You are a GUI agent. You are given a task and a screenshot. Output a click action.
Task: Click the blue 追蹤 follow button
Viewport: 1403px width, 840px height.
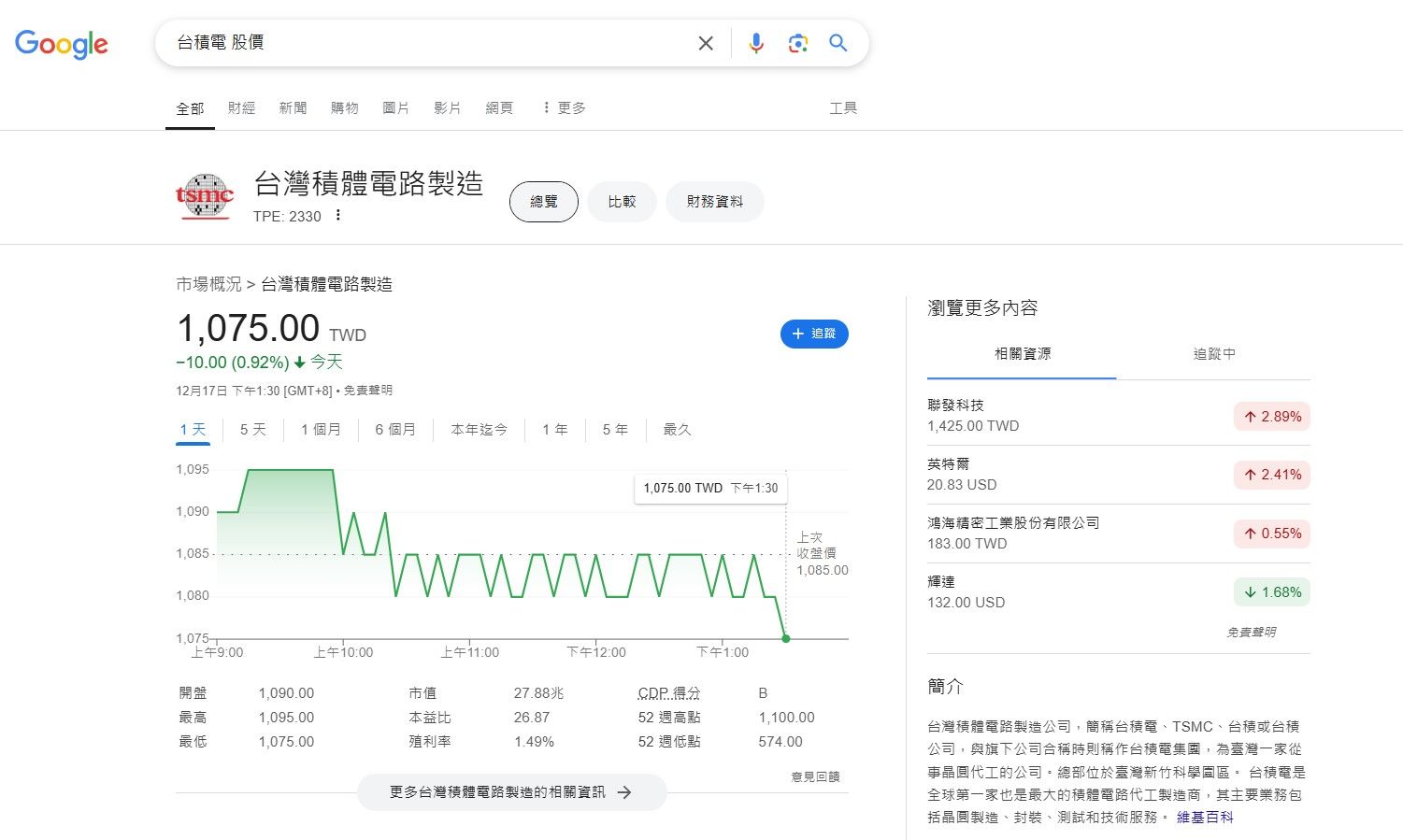[x=814, y=334]
